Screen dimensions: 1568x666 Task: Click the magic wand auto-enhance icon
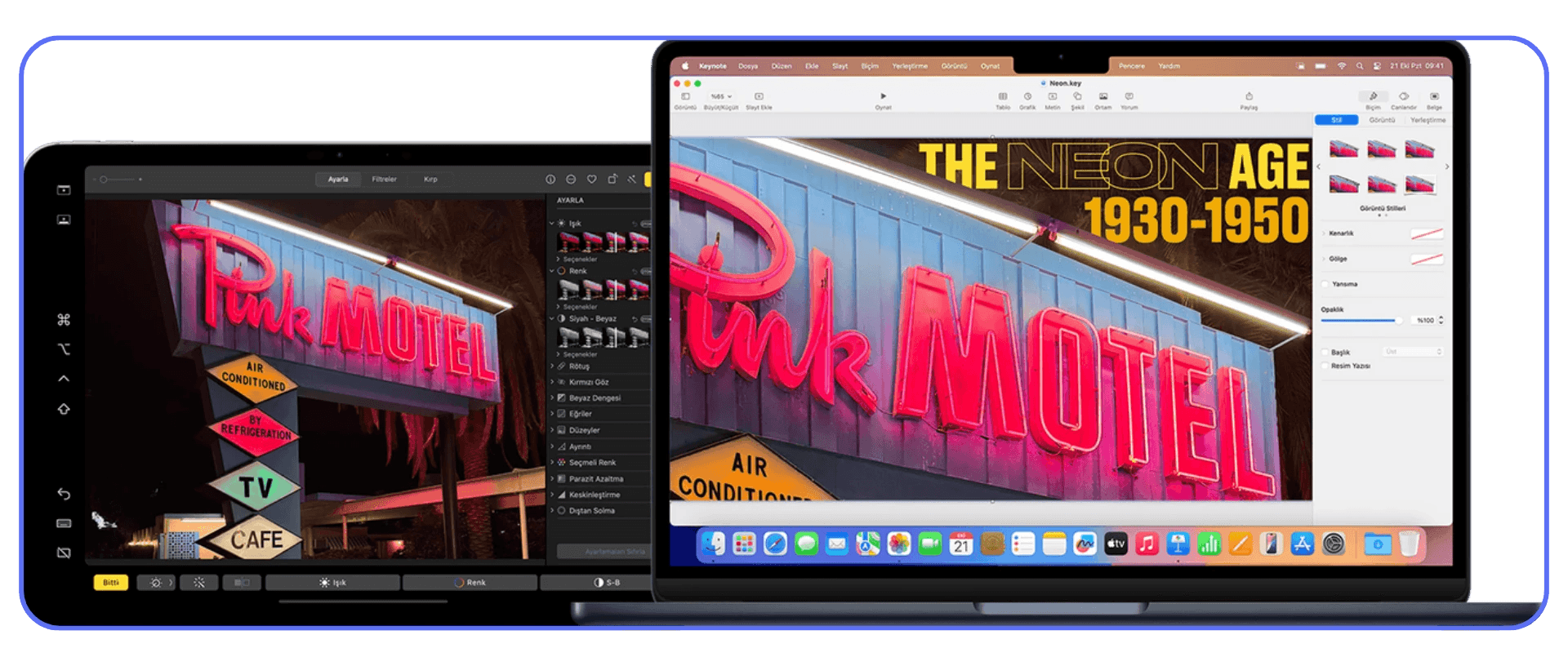[632, 179]
